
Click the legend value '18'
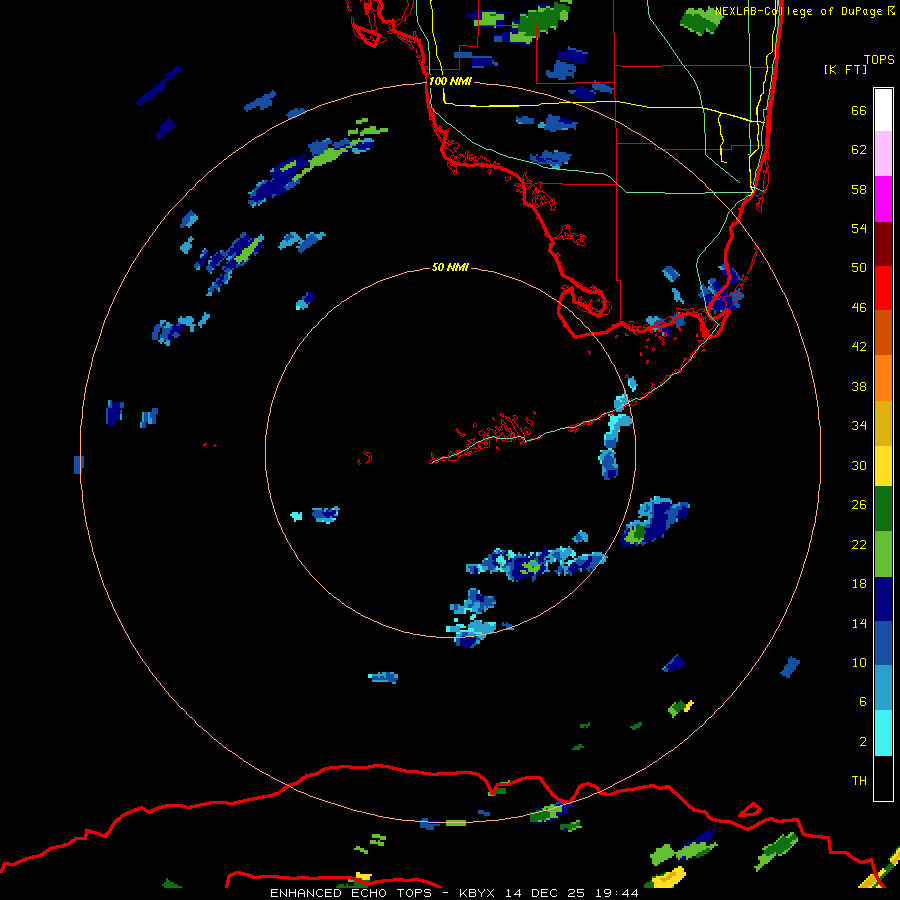[859, 584]
